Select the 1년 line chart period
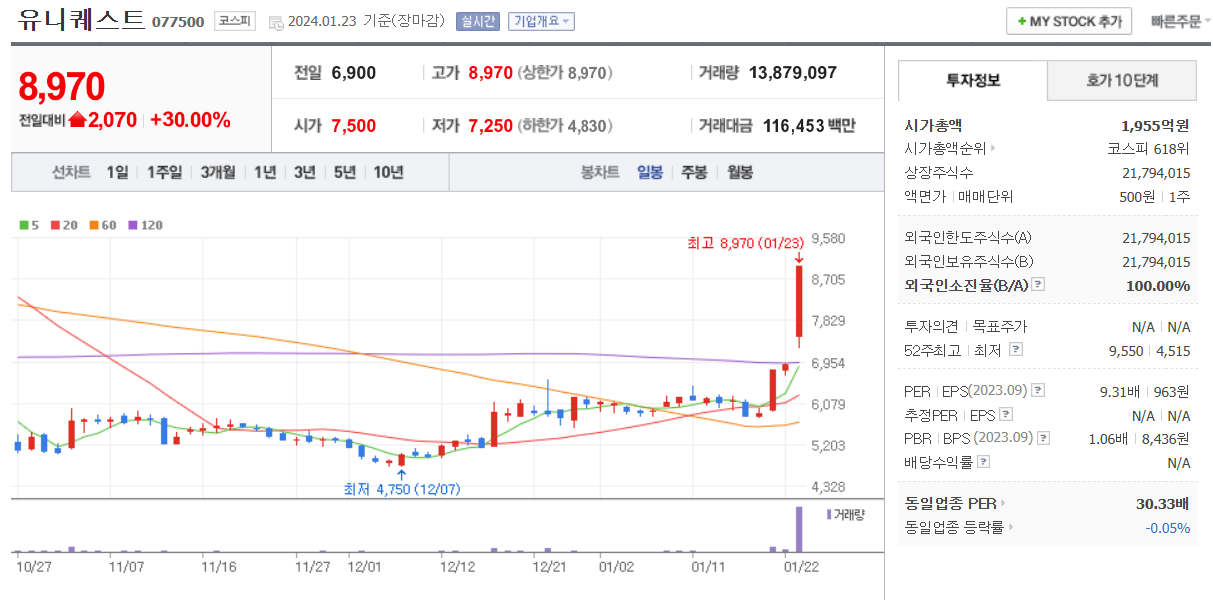Screen dimensions: 1213x600 point(265,172)
